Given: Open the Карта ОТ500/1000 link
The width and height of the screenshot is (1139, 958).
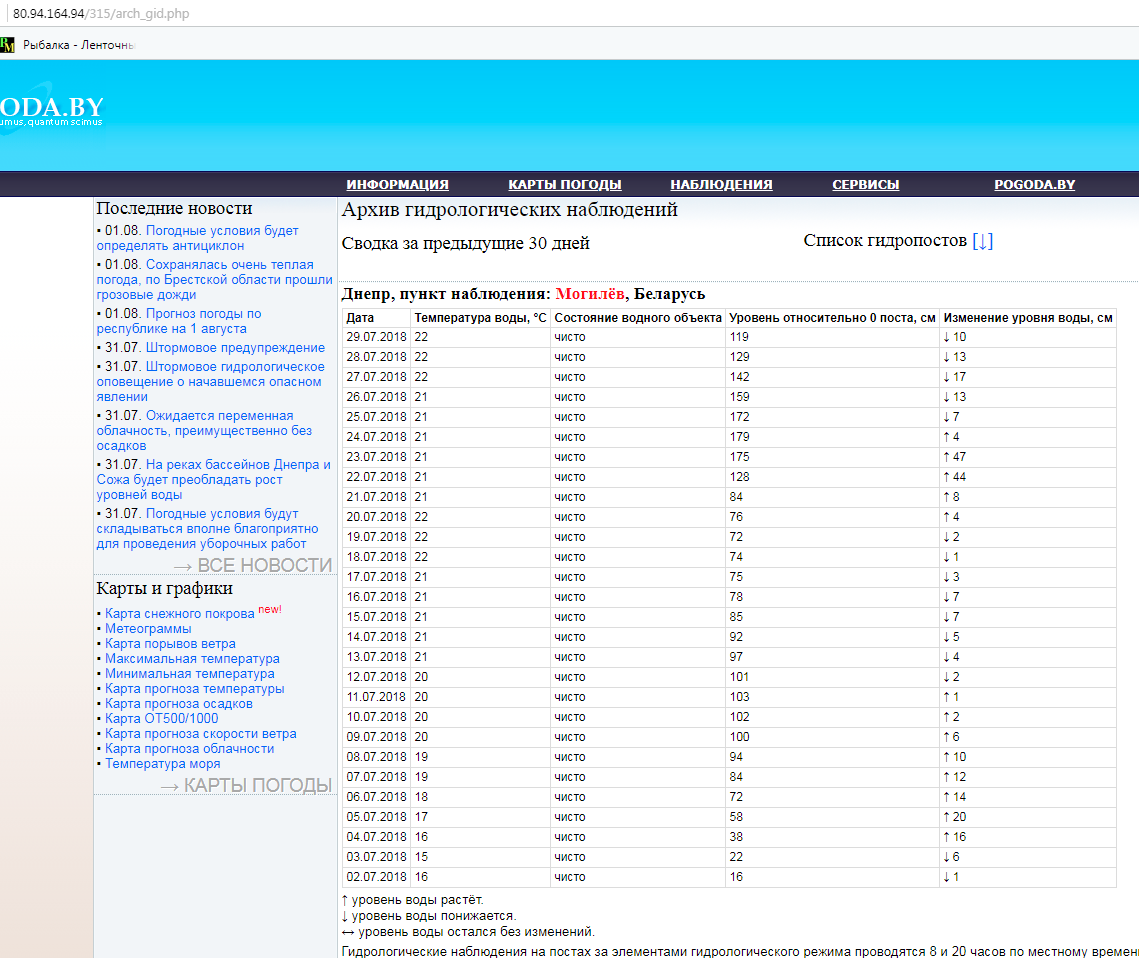Looking at the screenshot, I should point(161,719).
